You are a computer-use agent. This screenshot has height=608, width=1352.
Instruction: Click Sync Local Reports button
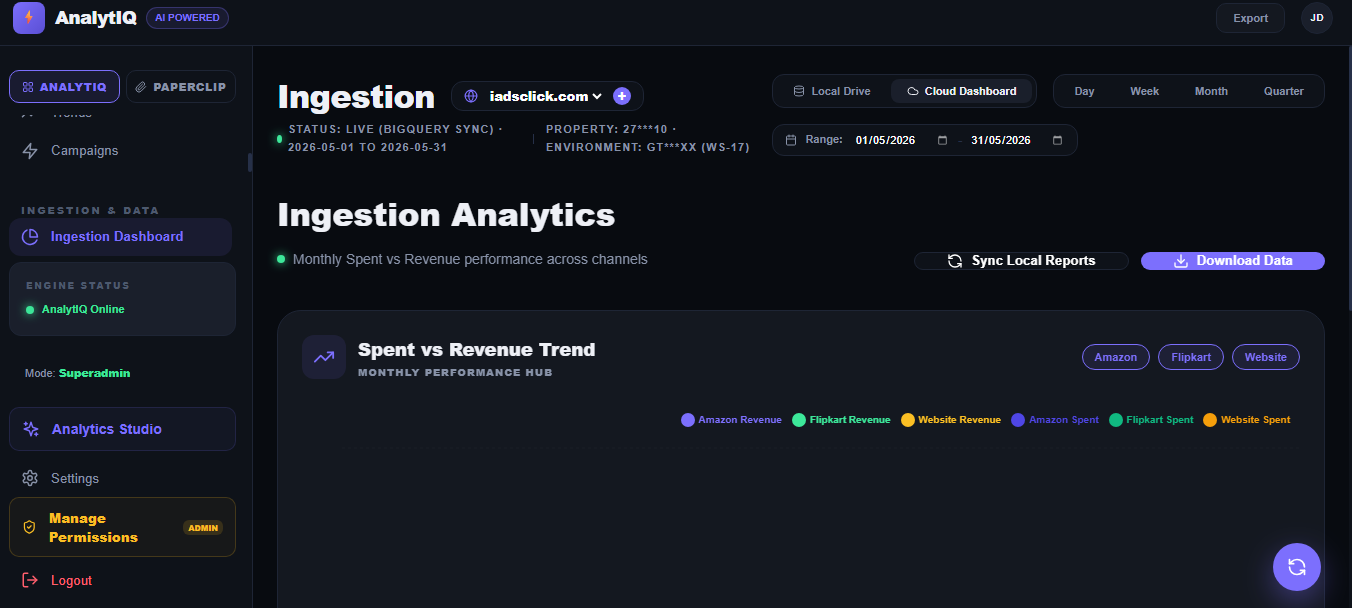1021,261
